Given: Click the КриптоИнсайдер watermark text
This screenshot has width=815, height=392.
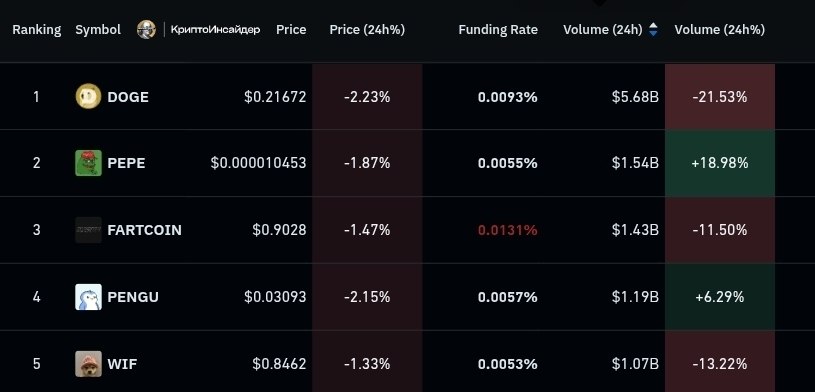Looking at the screenshot, I should (215, 30).
